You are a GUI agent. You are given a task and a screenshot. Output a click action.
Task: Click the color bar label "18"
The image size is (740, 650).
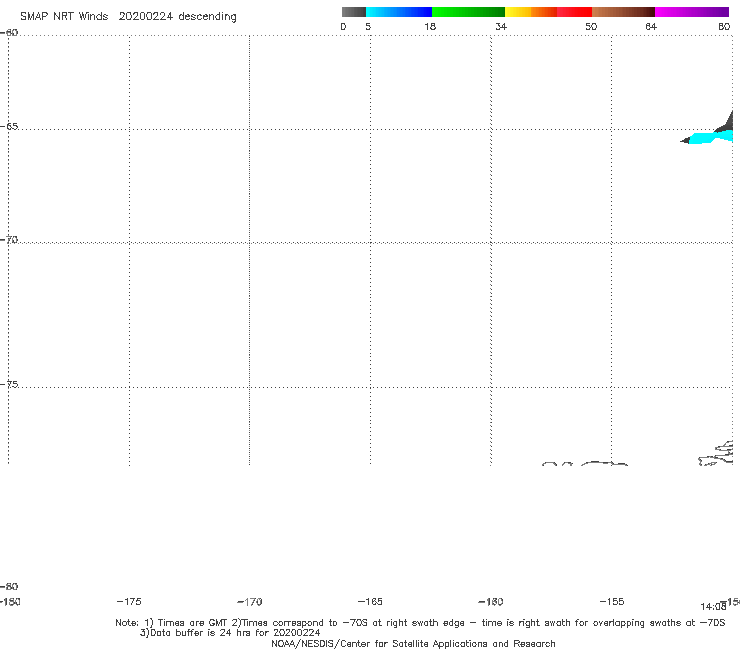(x=430, y=27)
